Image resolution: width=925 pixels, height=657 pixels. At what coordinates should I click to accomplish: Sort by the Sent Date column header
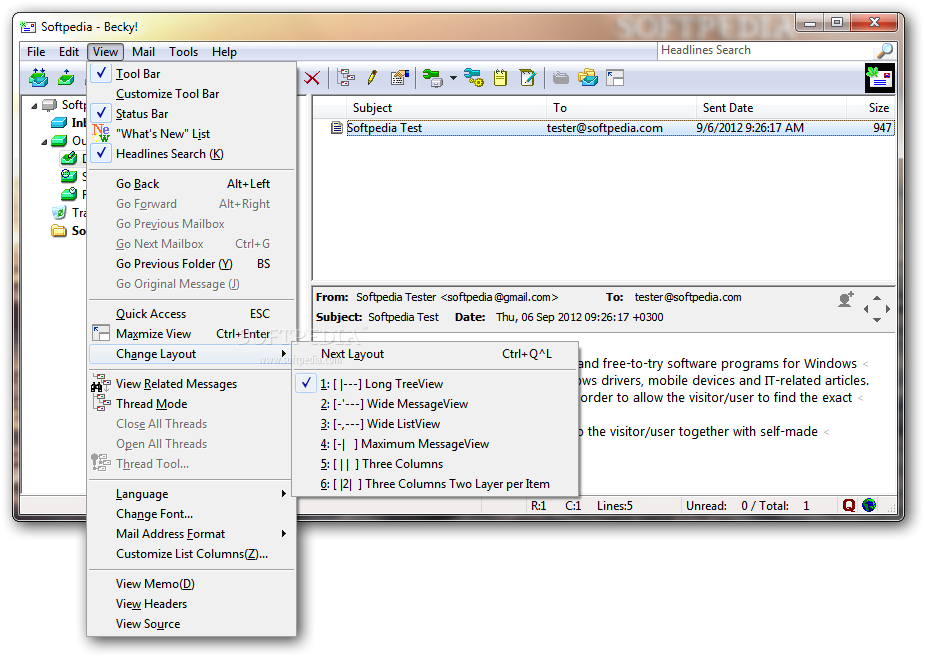(771, 108)
